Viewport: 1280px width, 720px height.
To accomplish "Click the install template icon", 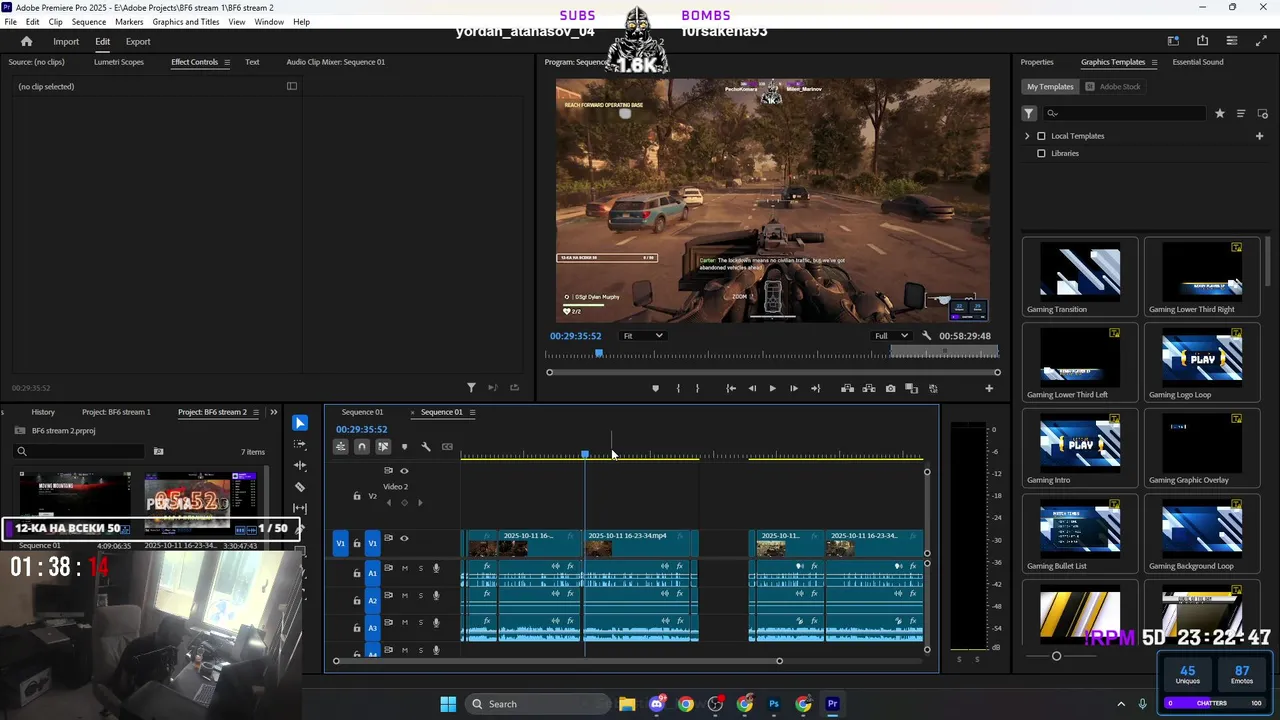I will [x=1263, y=114].
